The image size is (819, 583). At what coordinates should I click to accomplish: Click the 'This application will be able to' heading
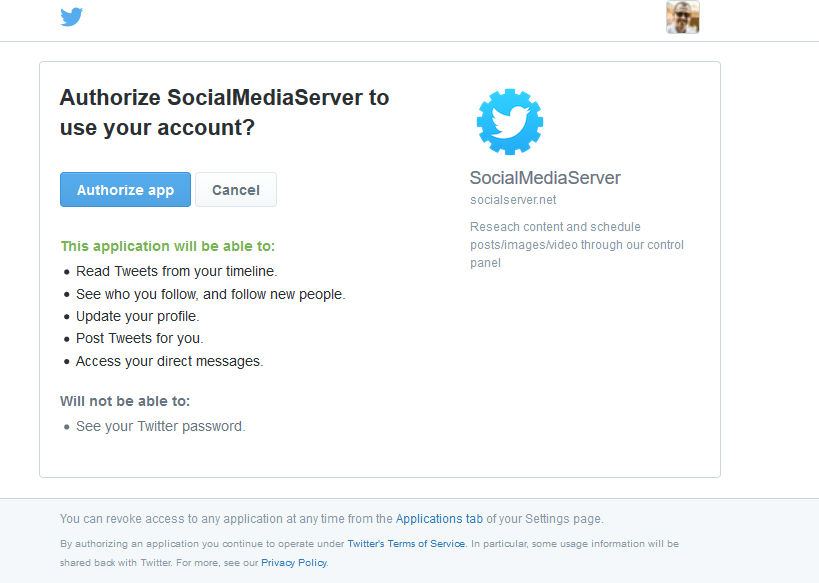click(168, 246)
